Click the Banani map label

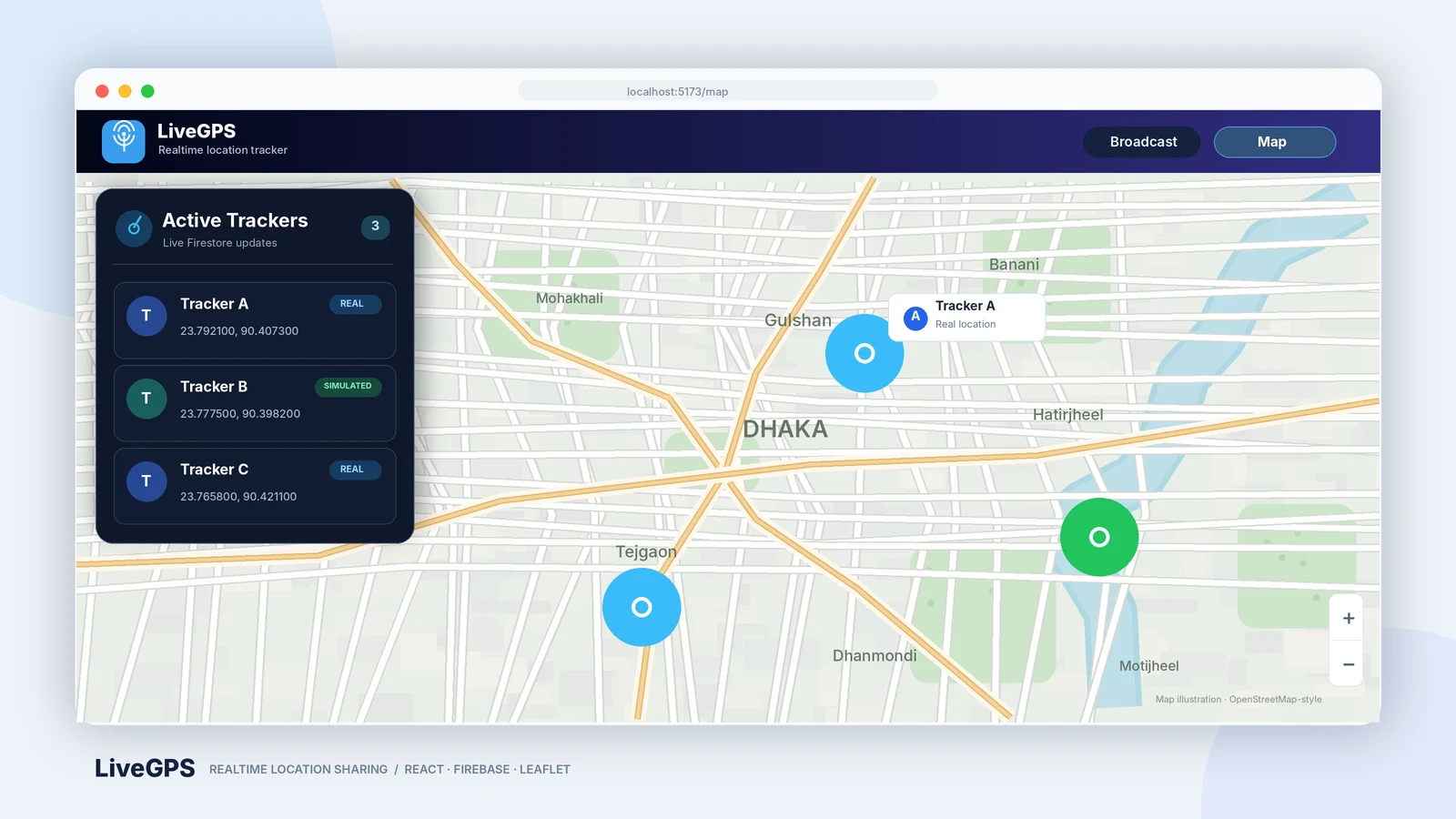click(x=1014, y=265)
